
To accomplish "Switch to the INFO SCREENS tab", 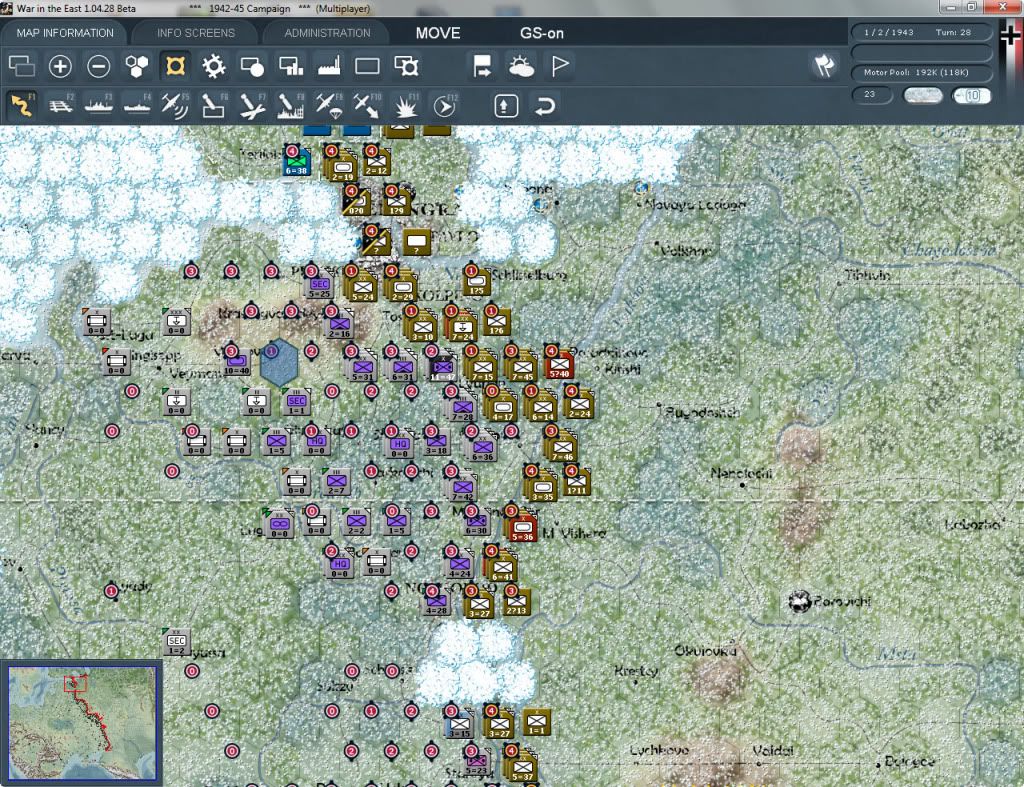I will pos(195,33).
